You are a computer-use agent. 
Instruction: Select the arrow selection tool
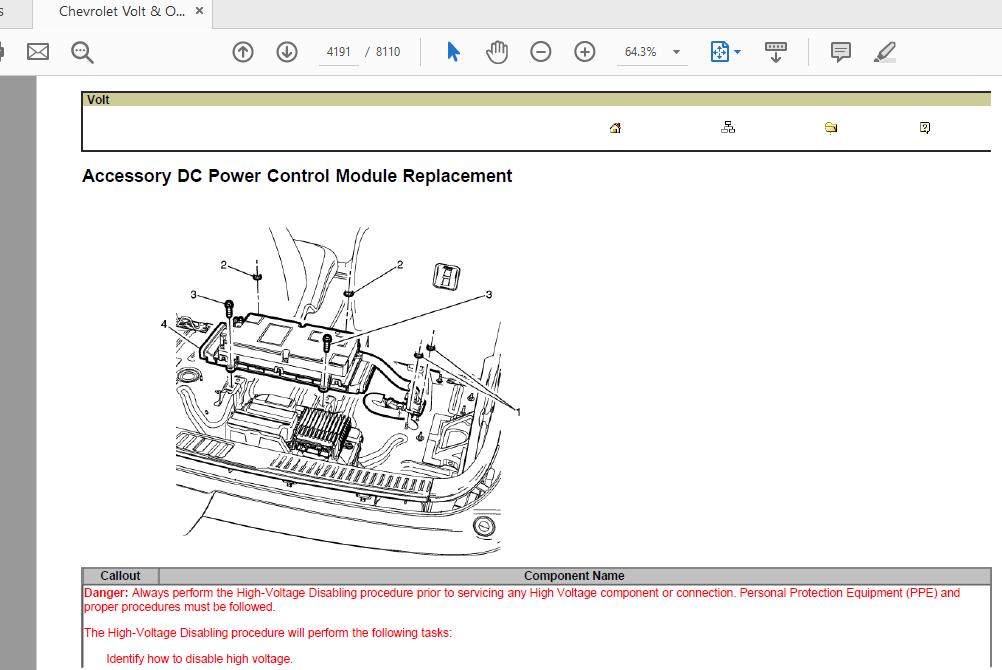tap(453, 52)
